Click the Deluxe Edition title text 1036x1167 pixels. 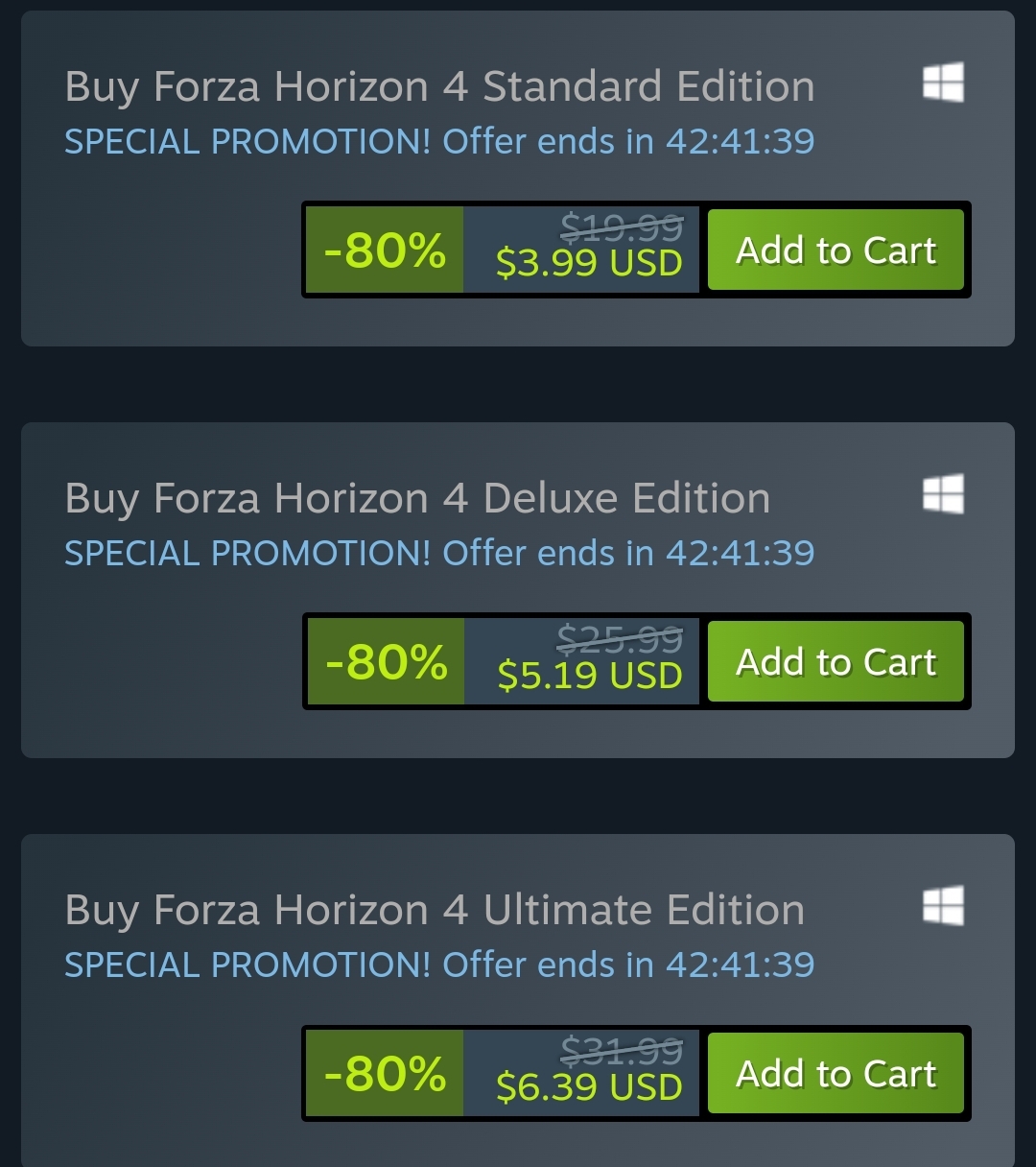coord(417,498)
